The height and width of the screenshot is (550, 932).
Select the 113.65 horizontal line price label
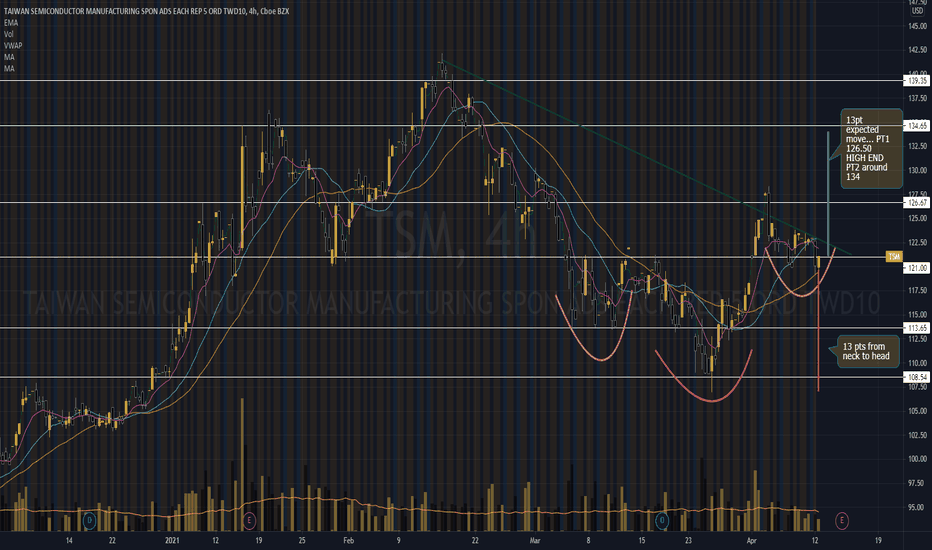917,328
